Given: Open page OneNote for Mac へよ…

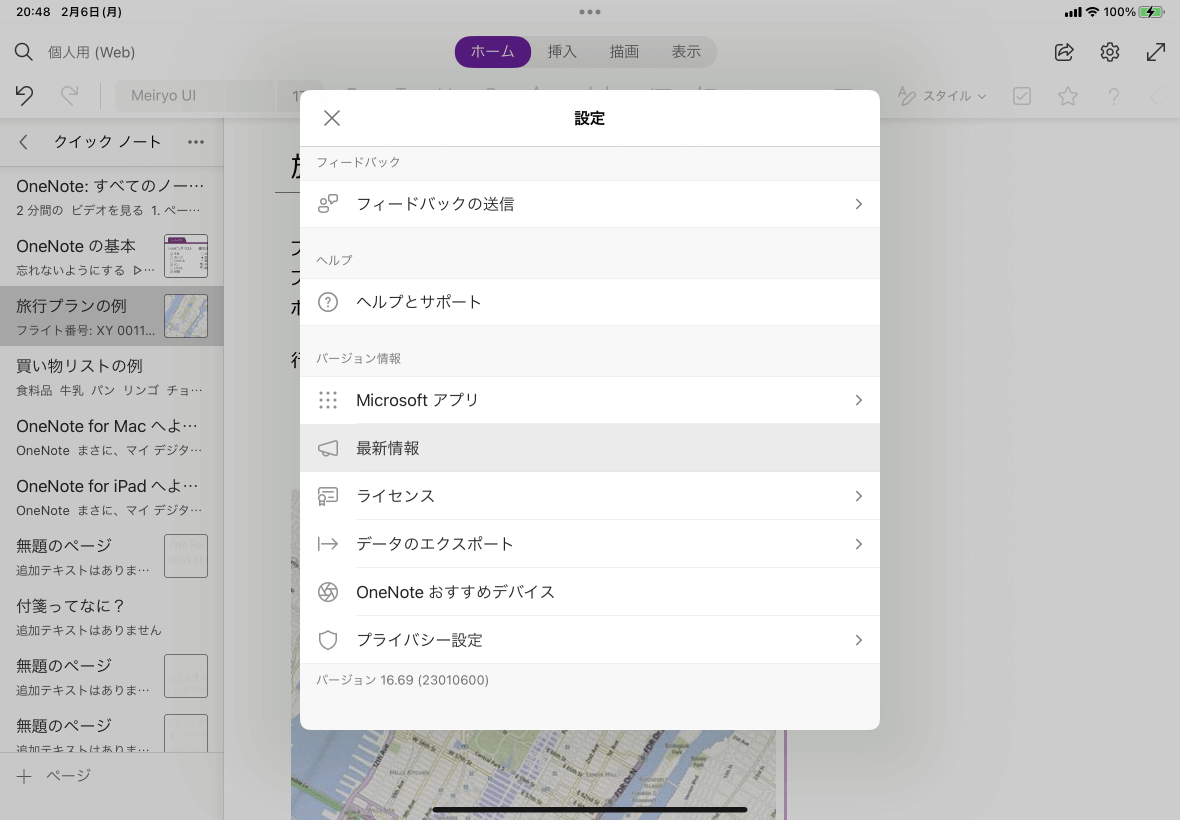Looking at the screenshot, I should point(111,436).
